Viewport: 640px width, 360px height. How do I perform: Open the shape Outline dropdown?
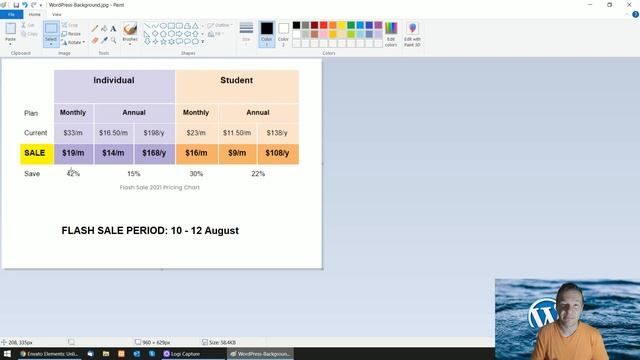click(x=220, y=25)
